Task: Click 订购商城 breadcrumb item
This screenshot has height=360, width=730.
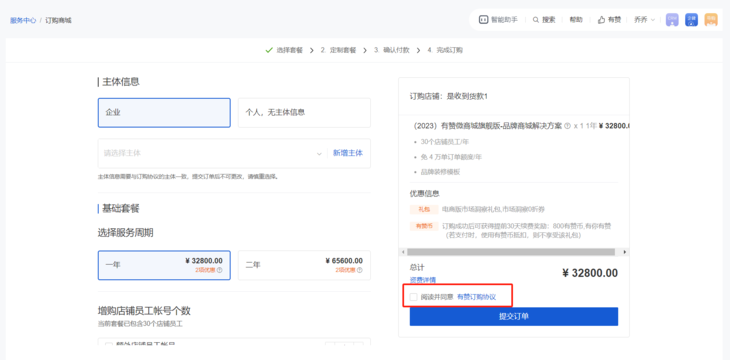Action: (x=58, y=20)
